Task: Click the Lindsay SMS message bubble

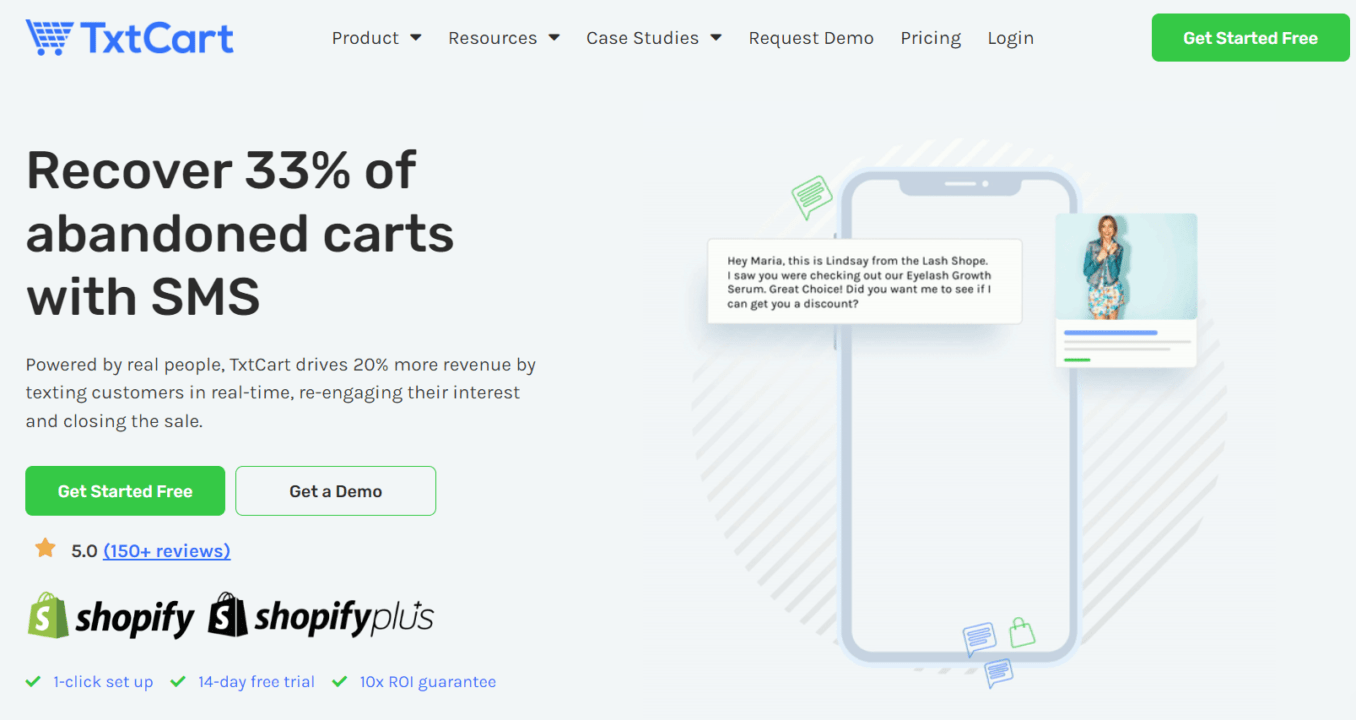Action: [864, 281]
